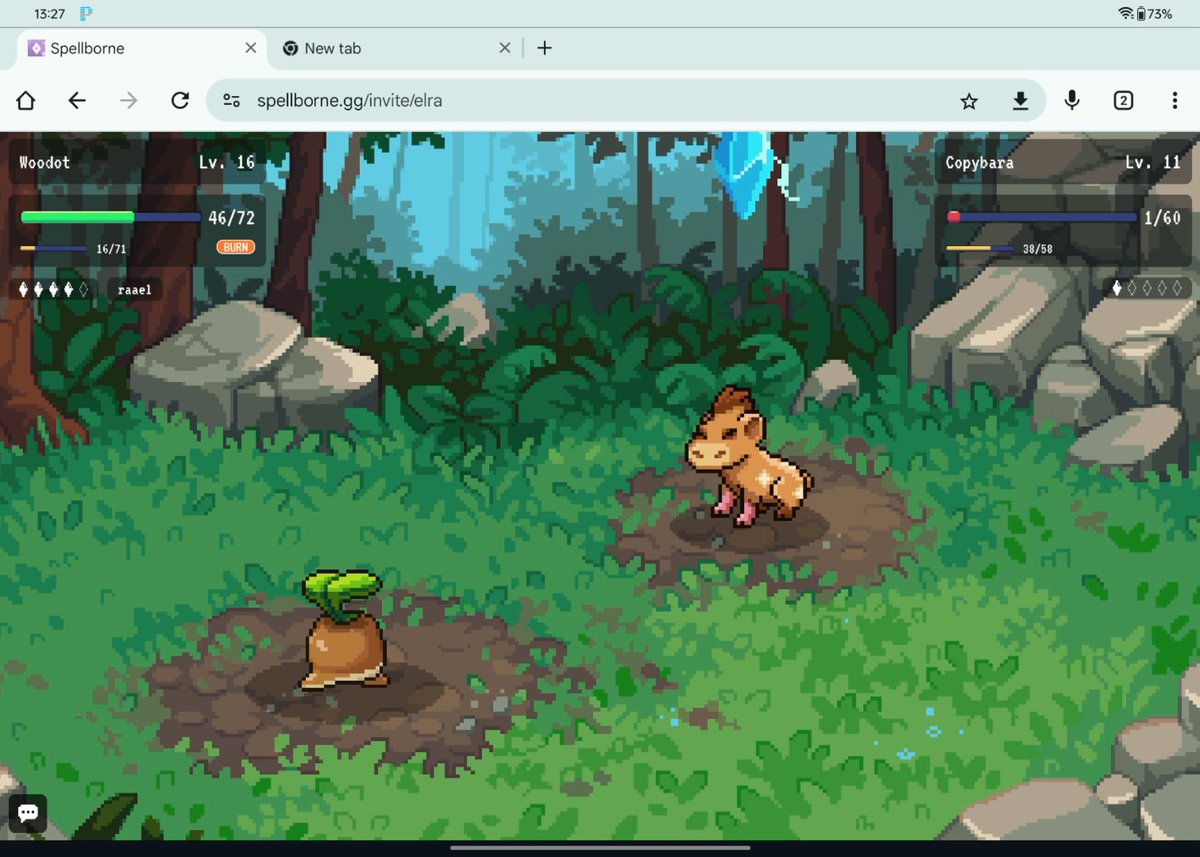Tap the battery indicator showing 73%
Viewport: 1200px width, 857px height.
tap(1155, 14)
